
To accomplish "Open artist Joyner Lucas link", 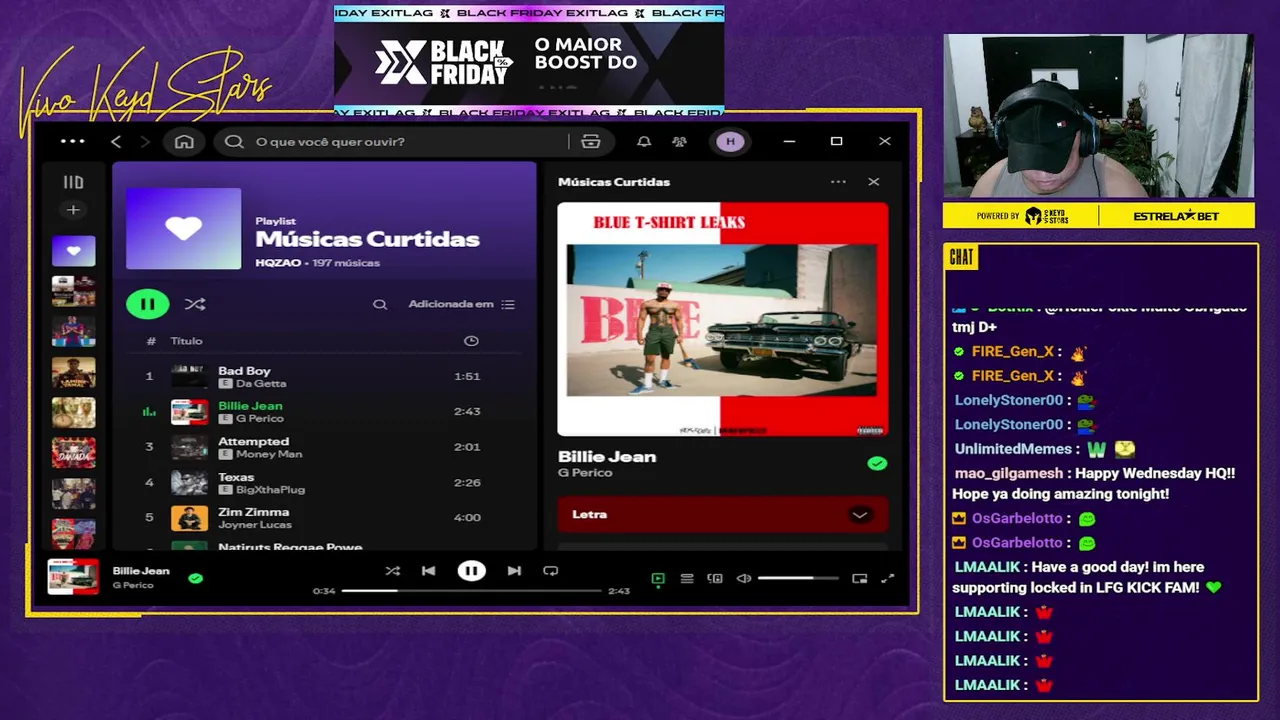I will click(x=254, y=525).
